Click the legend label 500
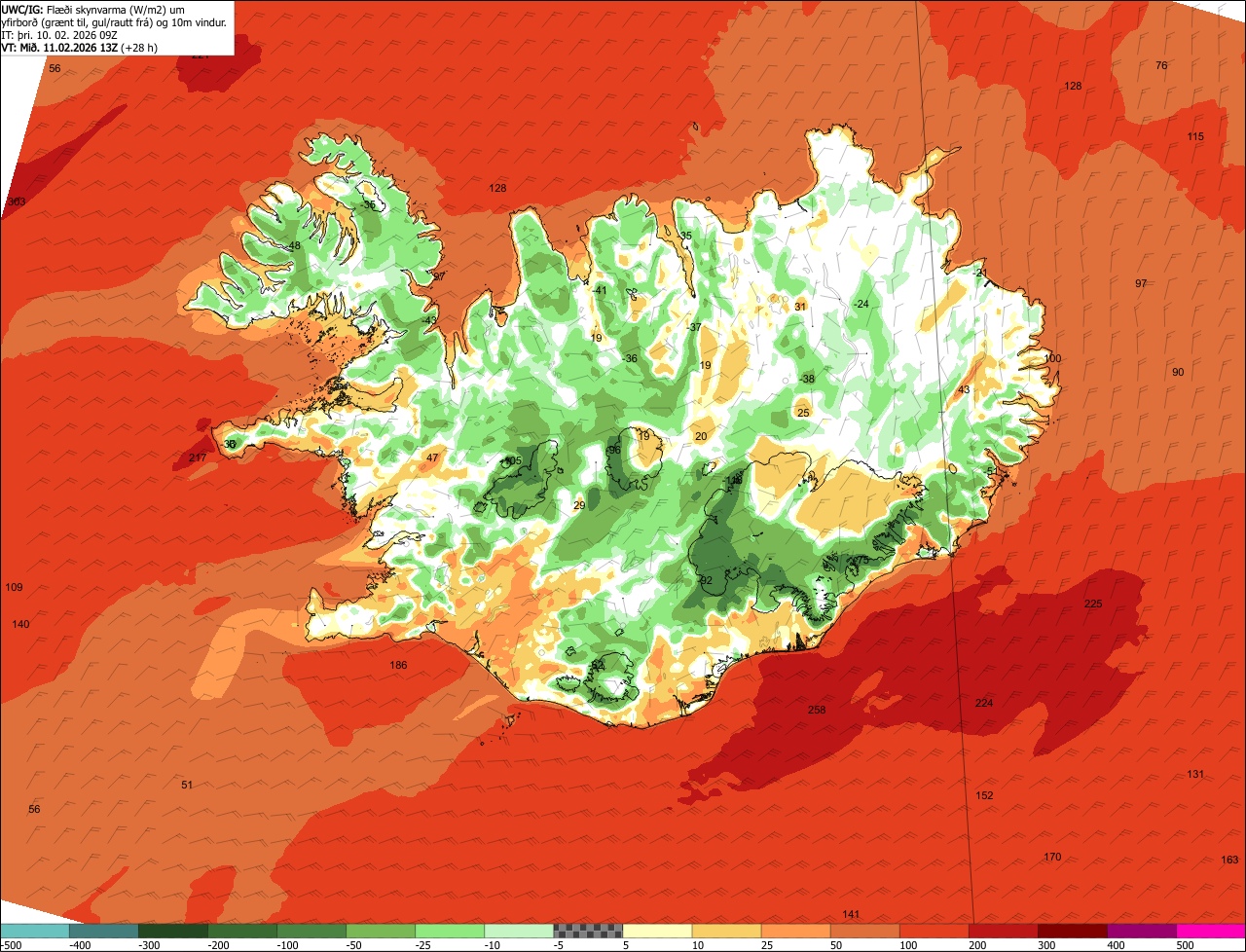The height and width of the screenshot is (952, 1246). (1185, 945)
